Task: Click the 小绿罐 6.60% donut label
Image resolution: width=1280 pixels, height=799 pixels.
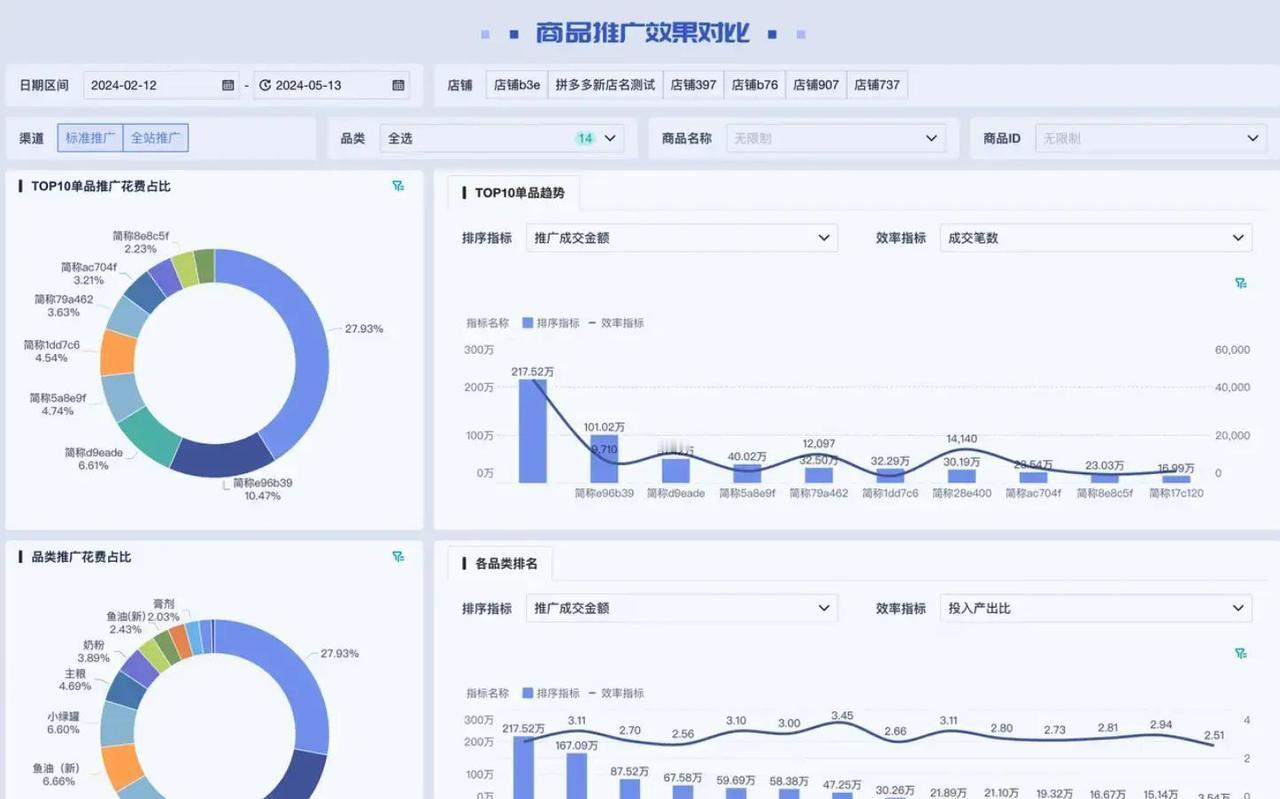Action: (x=63, y=723)
